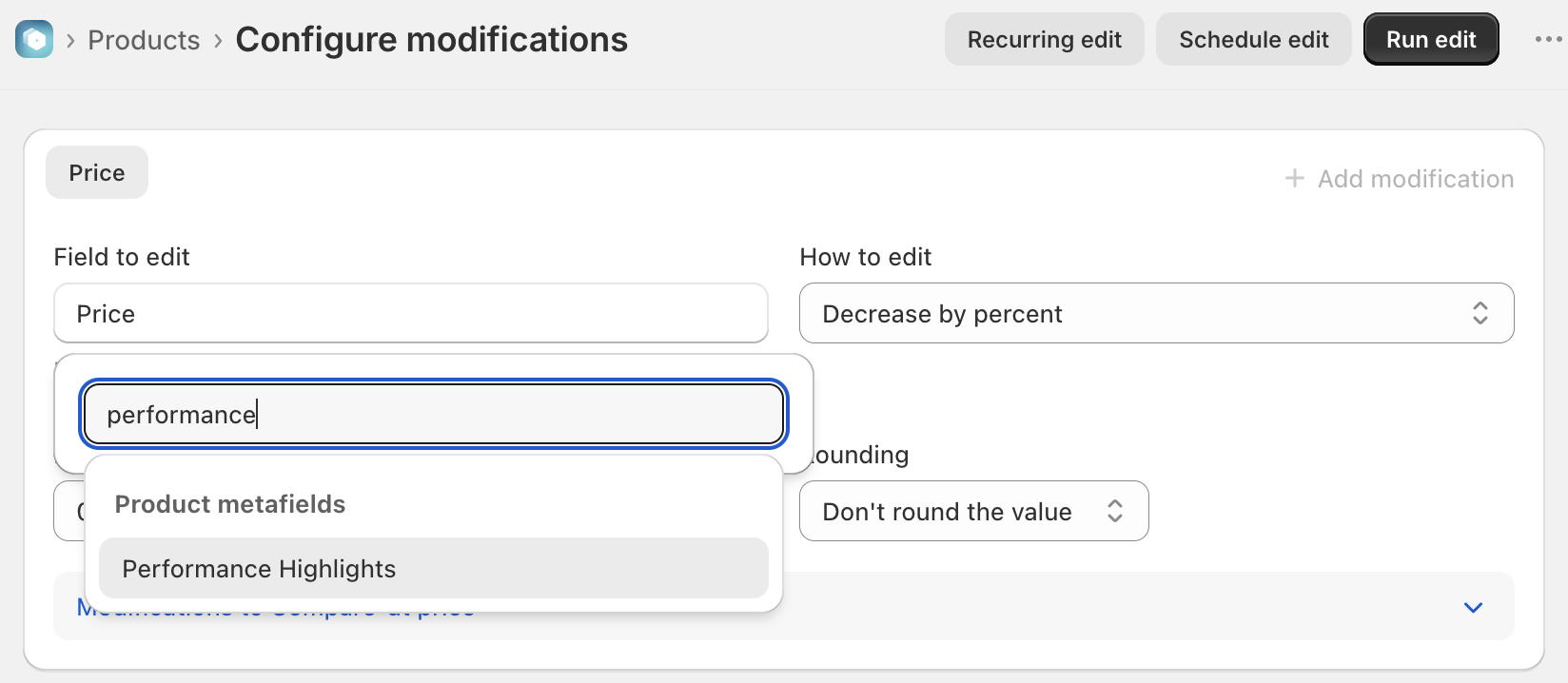Viewport: 1568px width, 683px height.
Task: Click the Schedule edit button
Action: 1253,39
